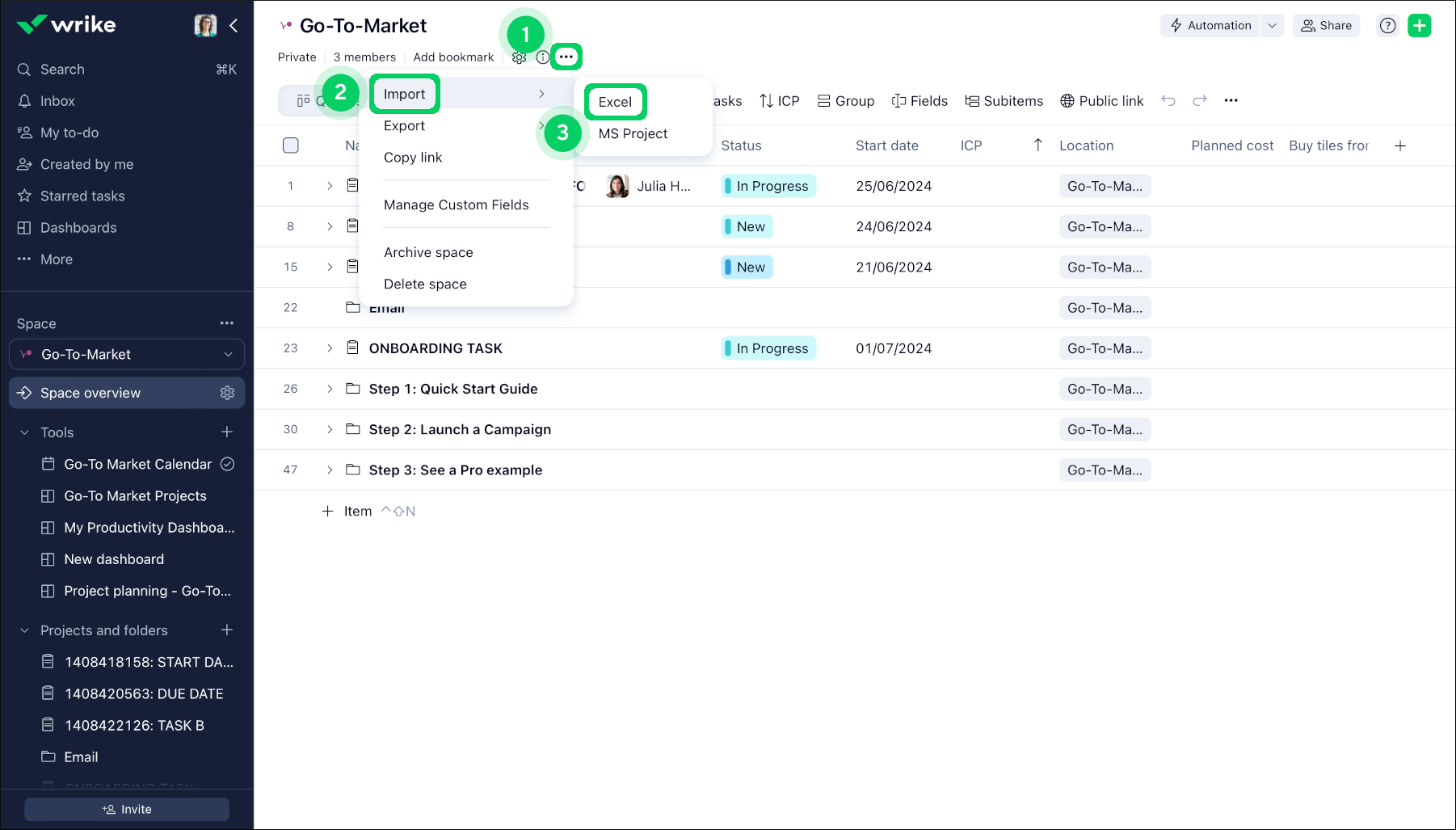The width and height of the screenshot is (1456, 830).
Task: Open the help question mark icon
Action: coord(1387,26)
